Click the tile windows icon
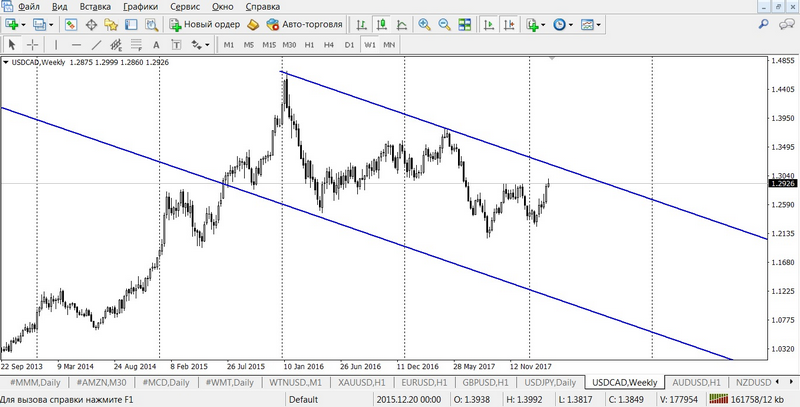The height and width of the screenshot is (407, 800). (464, 23)
